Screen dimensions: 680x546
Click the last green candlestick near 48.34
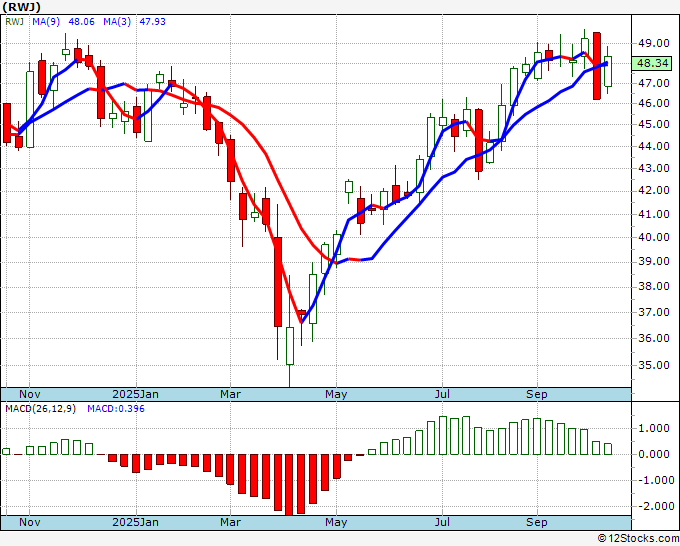[608, 71]
